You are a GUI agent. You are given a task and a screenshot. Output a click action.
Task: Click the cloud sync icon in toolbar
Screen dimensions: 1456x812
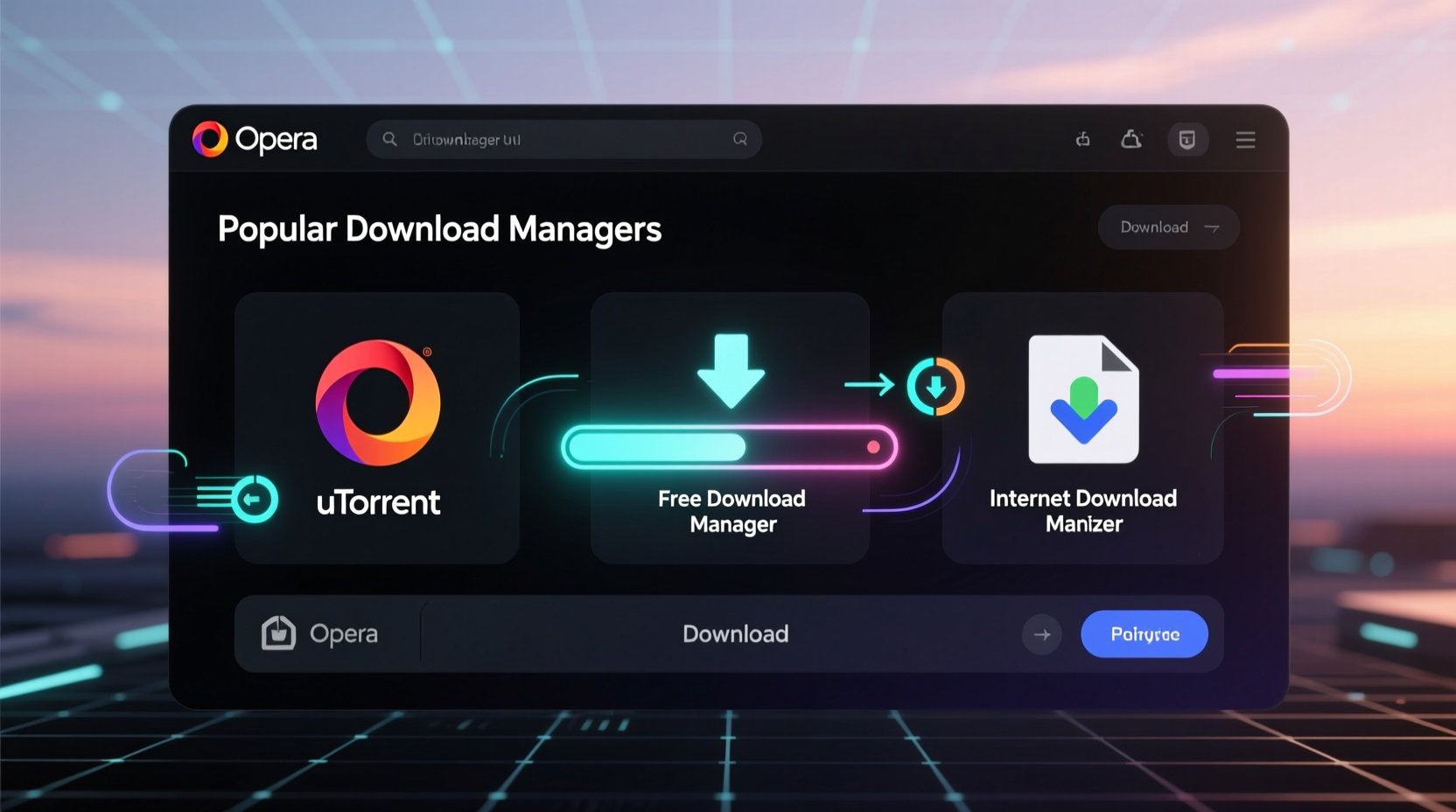(1131, 139)
